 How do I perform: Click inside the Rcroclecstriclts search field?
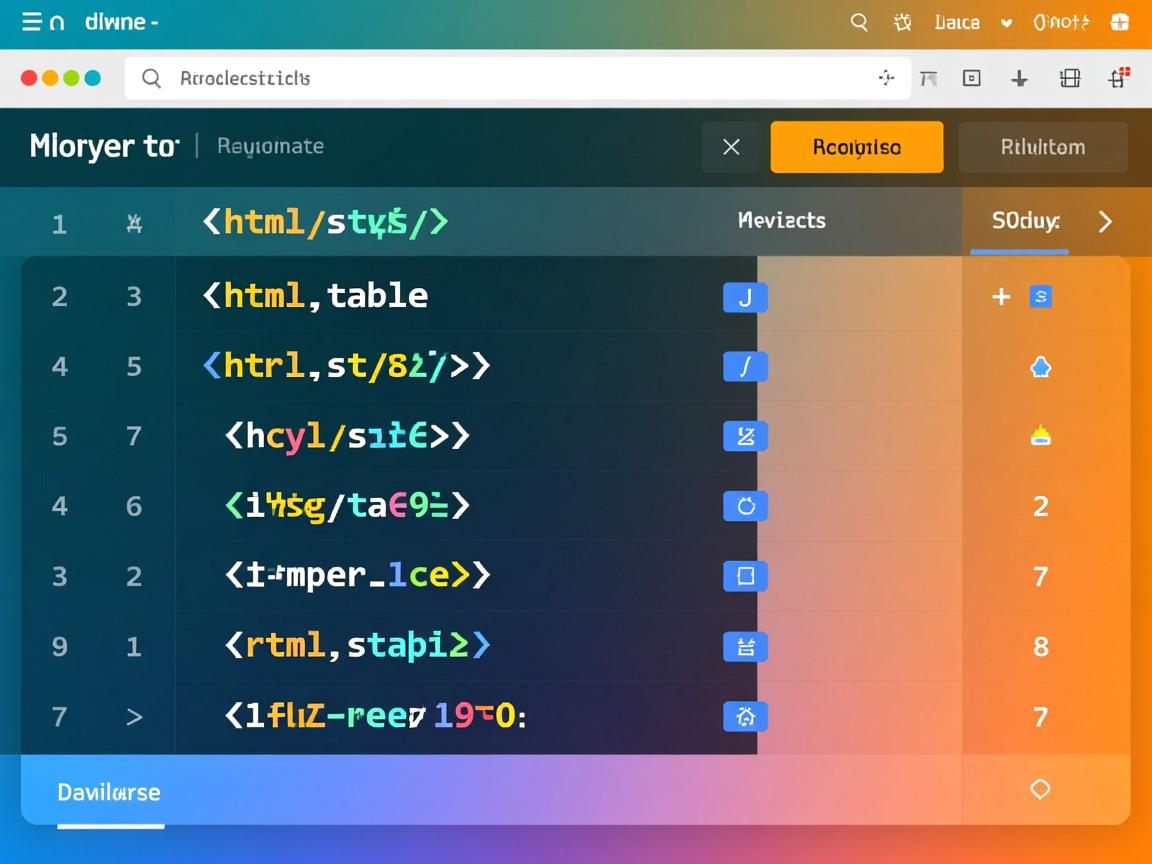click(x=500, y=78)
